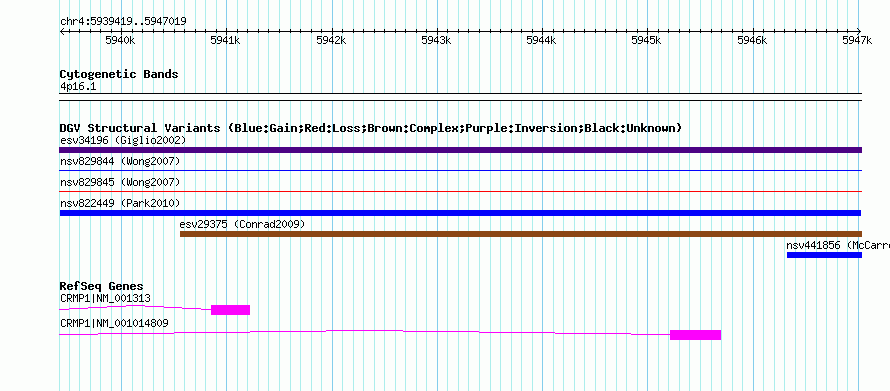Click the RefSeq Genes track title
This screenshot has height=391, width=890.
pyautogui.click(x=102, y=286)
